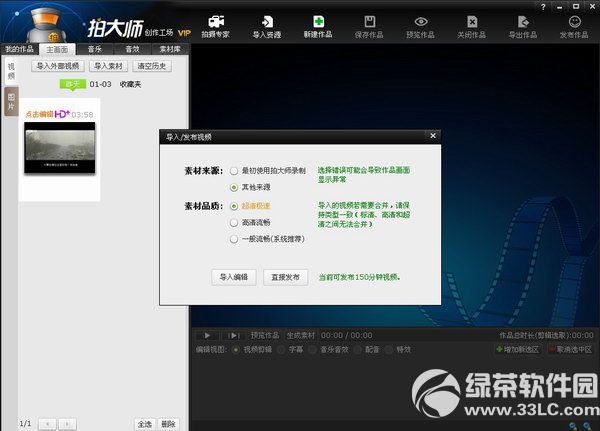Save work via 保存作品 icon

(x=369, y=26)
